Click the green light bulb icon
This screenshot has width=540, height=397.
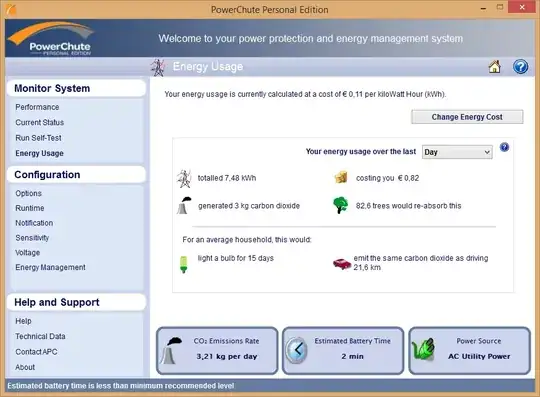(x=184, y=264)
